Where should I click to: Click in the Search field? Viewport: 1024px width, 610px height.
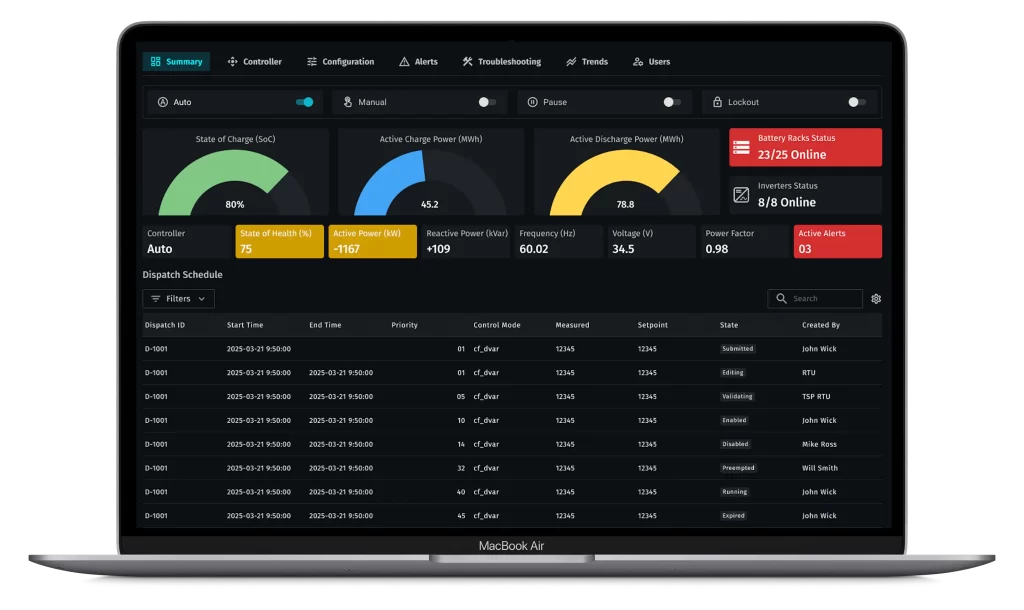tap(815, 298)
